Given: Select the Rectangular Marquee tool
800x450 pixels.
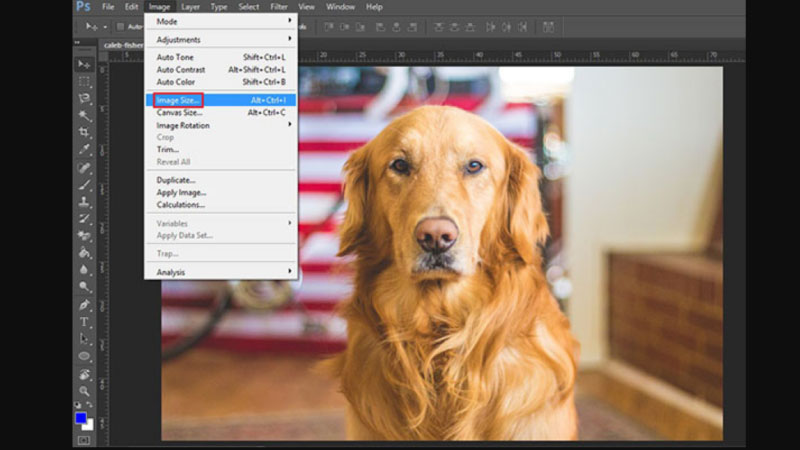Looking at the screenshot, I should [x=84, y=82].
